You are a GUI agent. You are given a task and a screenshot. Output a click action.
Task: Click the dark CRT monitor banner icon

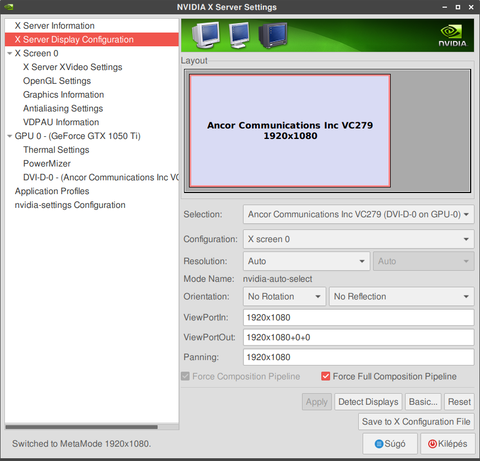tap(273, 35)
